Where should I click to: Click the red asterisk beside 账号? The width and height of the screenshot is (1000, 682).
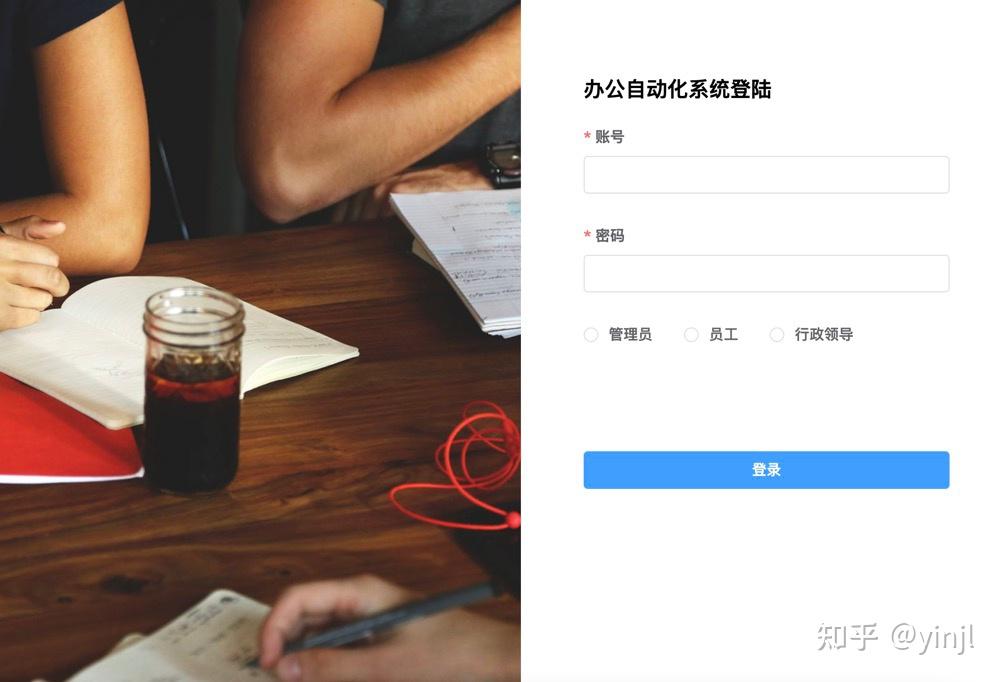click(587, 137)
